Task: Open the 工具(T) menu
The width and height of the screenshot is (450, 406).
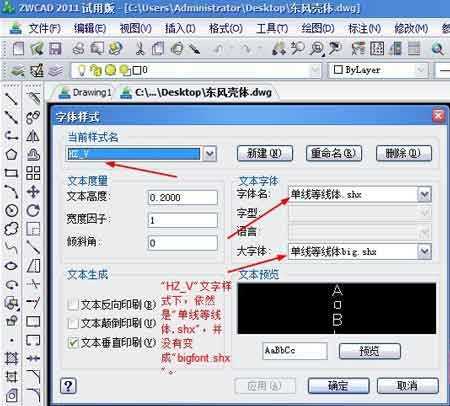Action: [x=272, y=29]
